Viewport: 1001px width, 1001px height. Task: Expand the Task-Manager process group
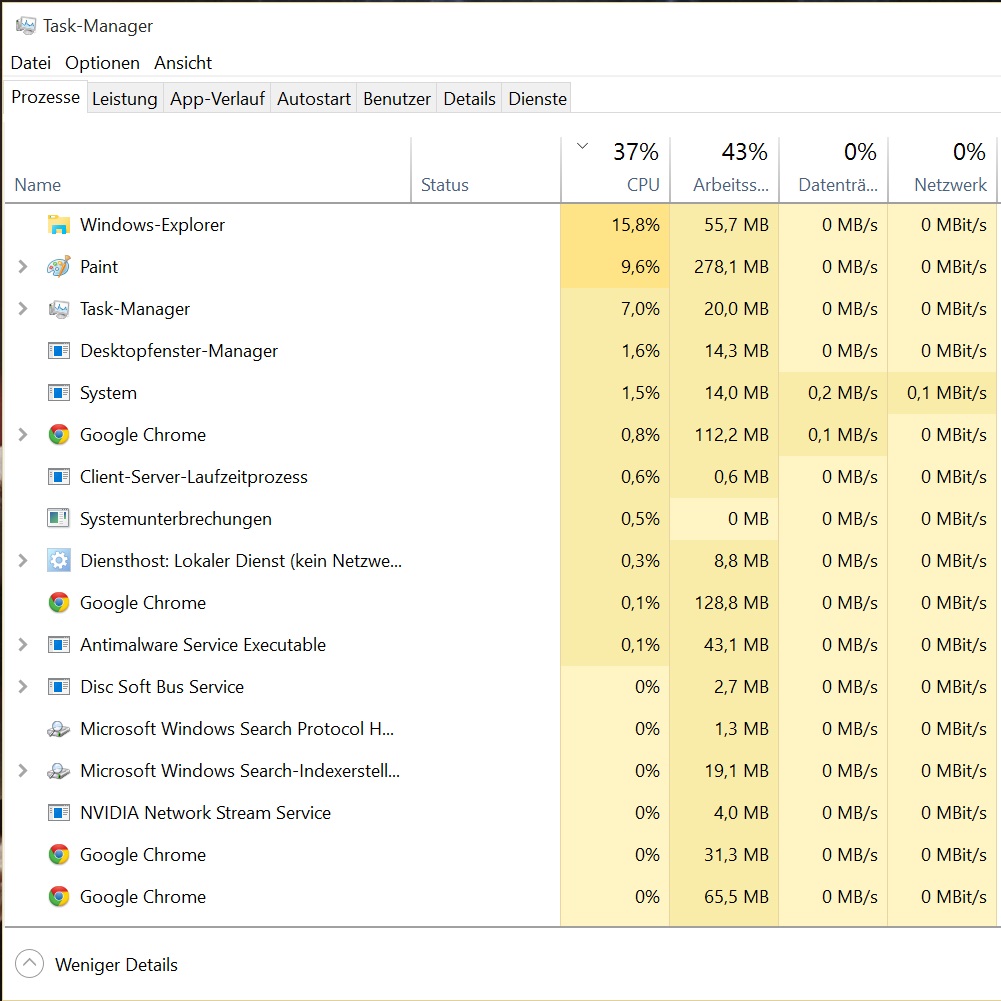(23, 309)
